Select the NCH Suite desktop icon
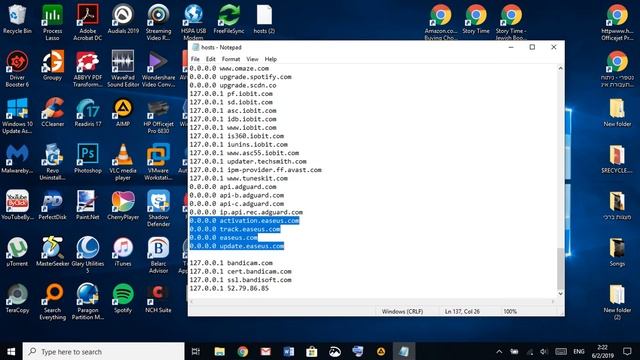 158,298
